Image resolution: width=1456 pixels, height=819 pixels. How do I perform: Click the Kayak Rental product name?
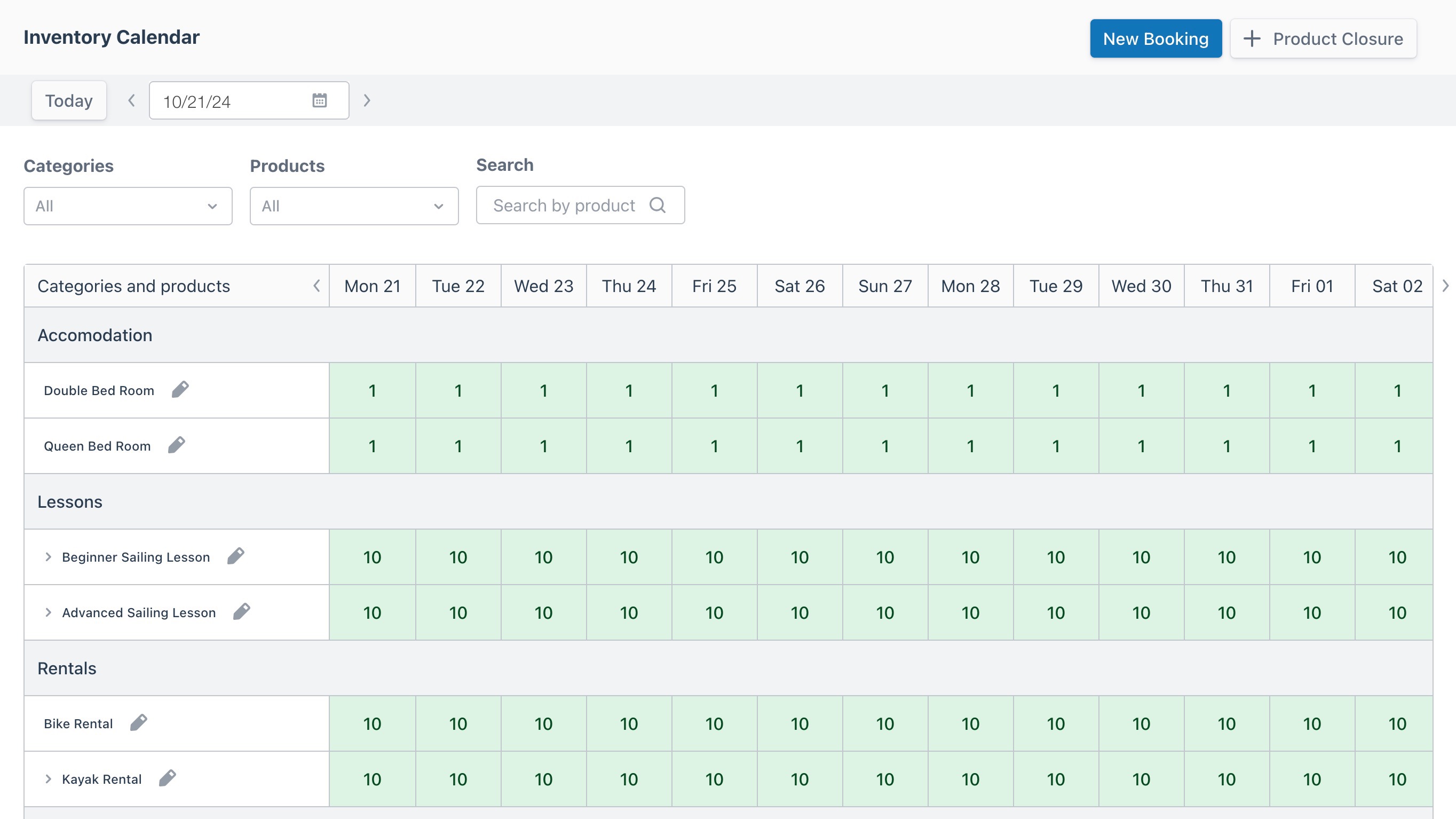(x=102, y=779)
